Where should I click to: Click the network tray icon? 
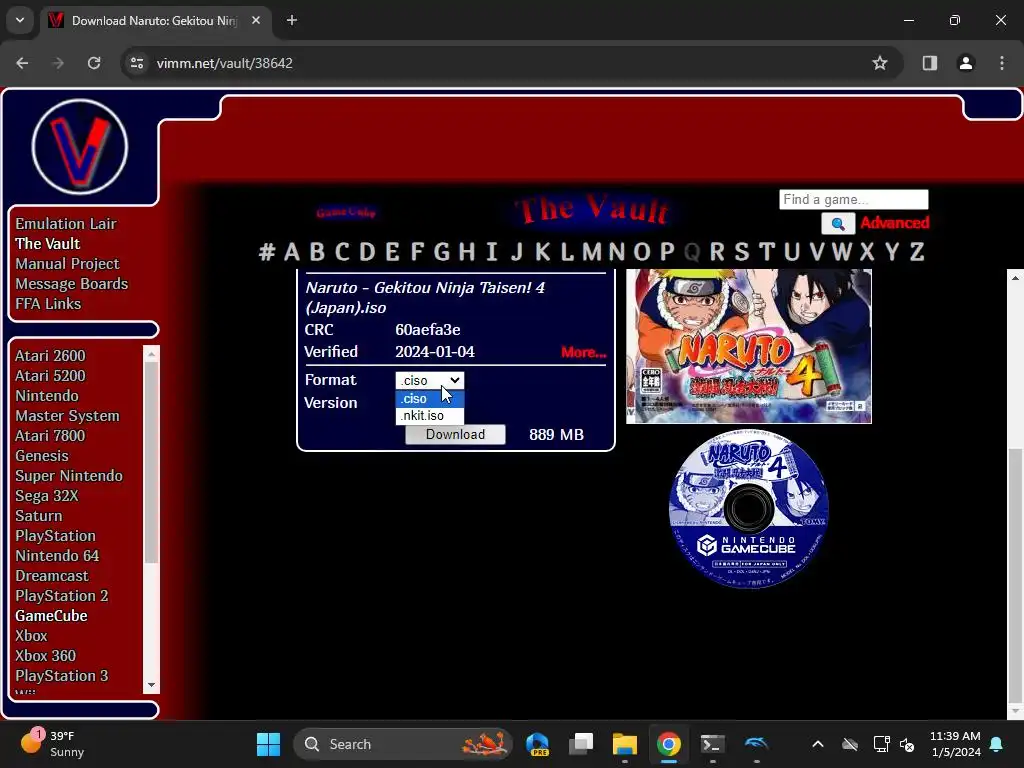click(x=881, y=744)
